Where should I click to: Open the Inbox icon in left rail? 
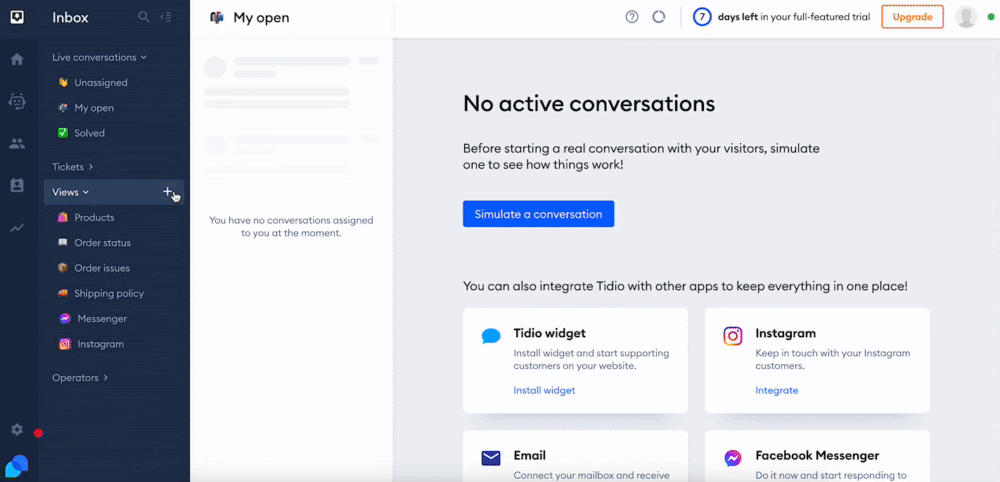coord(17,17)
